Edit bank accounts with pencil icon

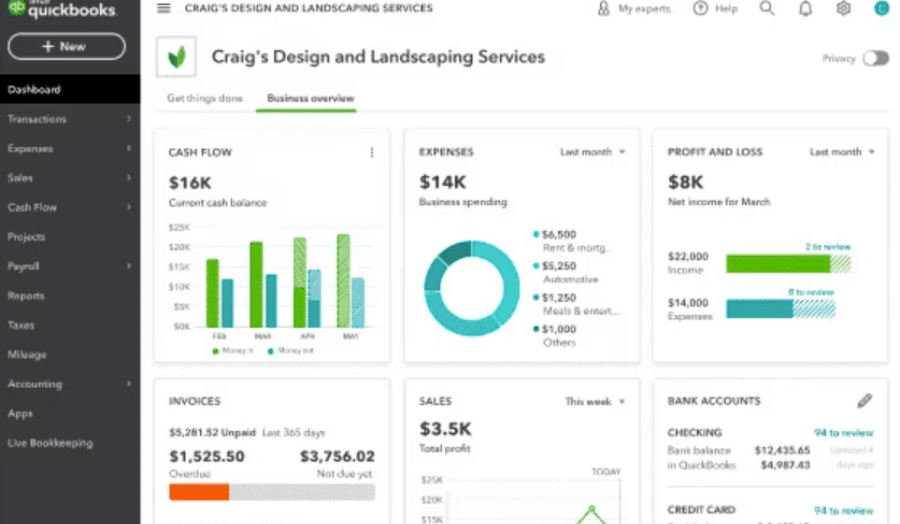click(x=864, y=401)
